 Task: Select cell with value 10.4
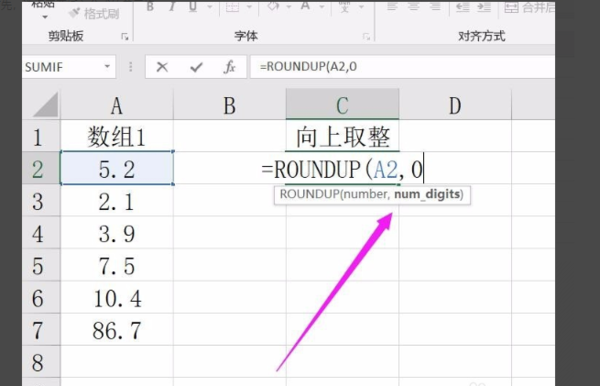[x=117, y=298]
